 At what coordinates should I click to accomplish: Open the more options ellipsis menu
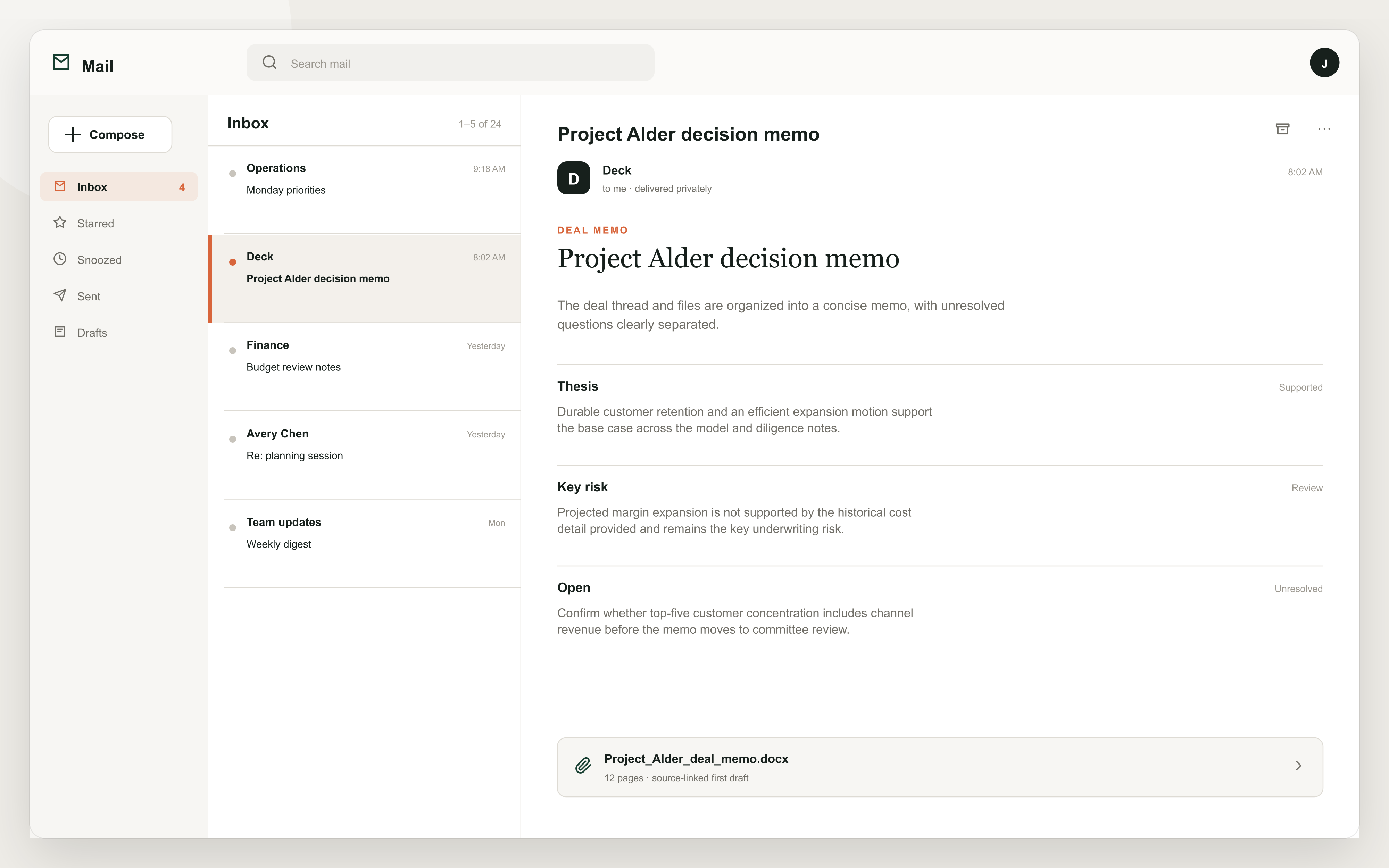1324,128
